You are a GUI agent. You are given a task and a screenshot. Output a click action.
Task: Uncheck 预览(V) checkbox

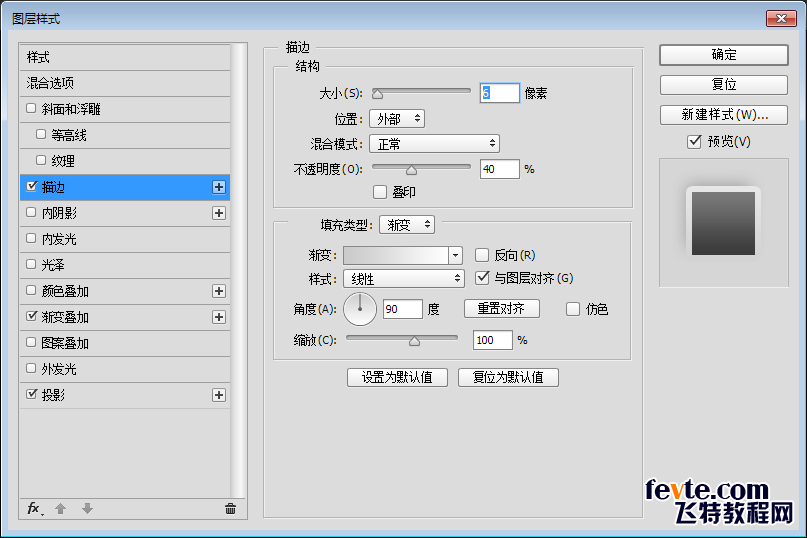pyautogui.click(x=694, y=142)
